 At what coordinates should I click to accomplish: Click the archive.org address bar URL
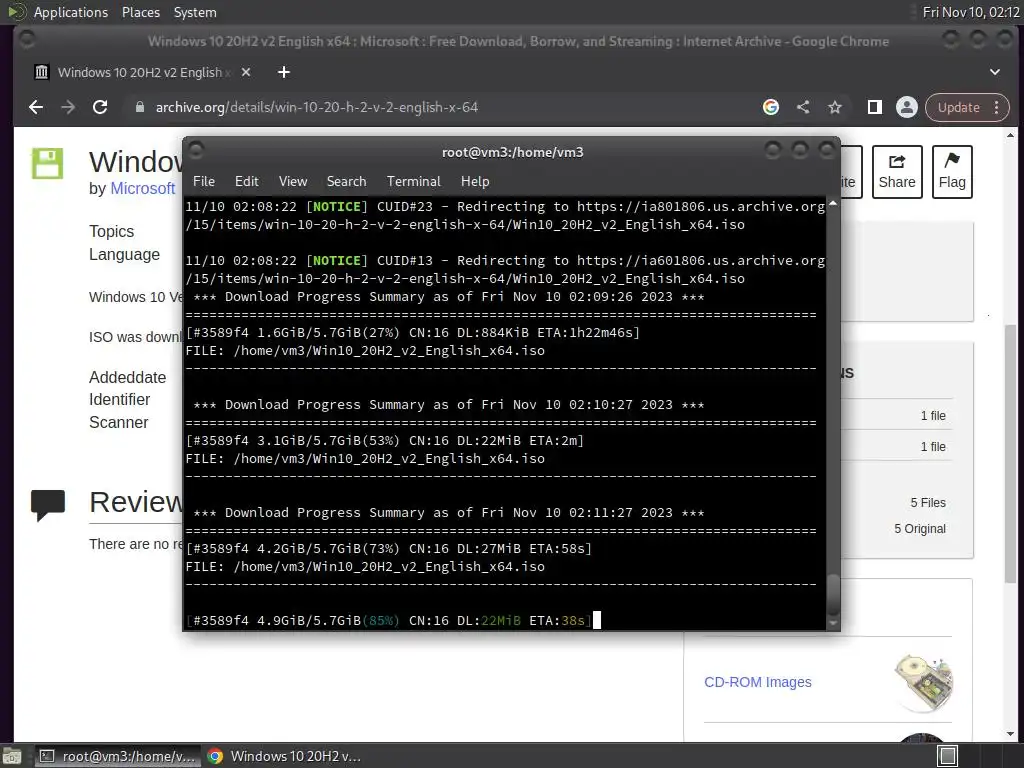(317, 107)
